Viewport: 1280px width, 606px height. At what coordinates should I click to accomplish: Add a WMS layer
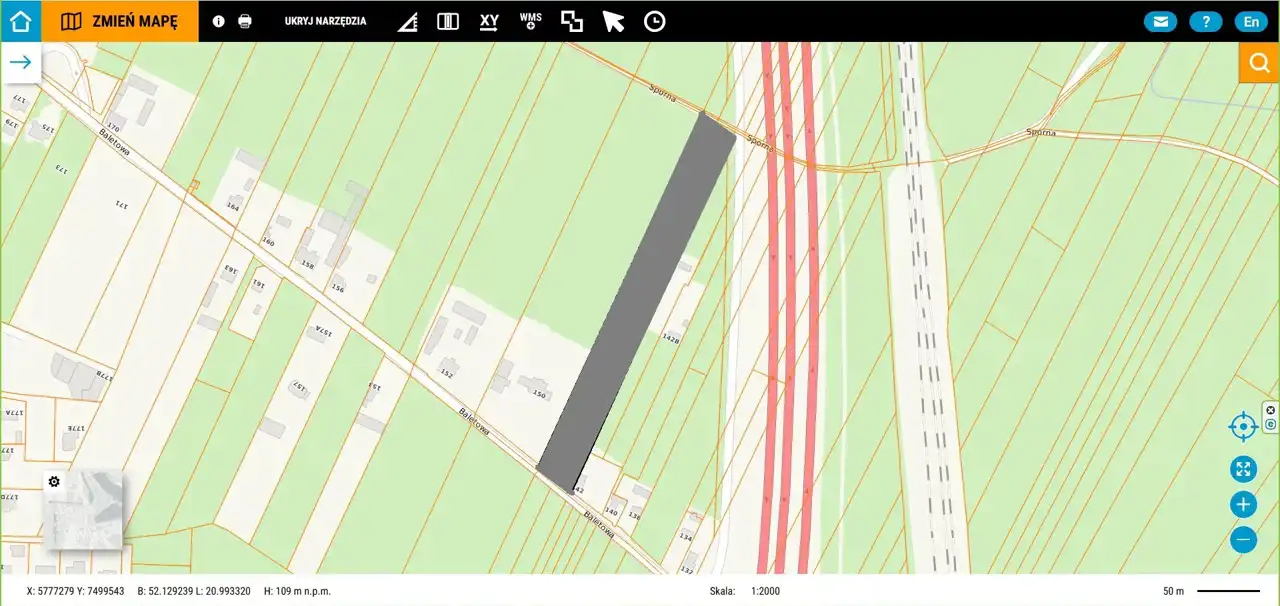tap(530, 21)
